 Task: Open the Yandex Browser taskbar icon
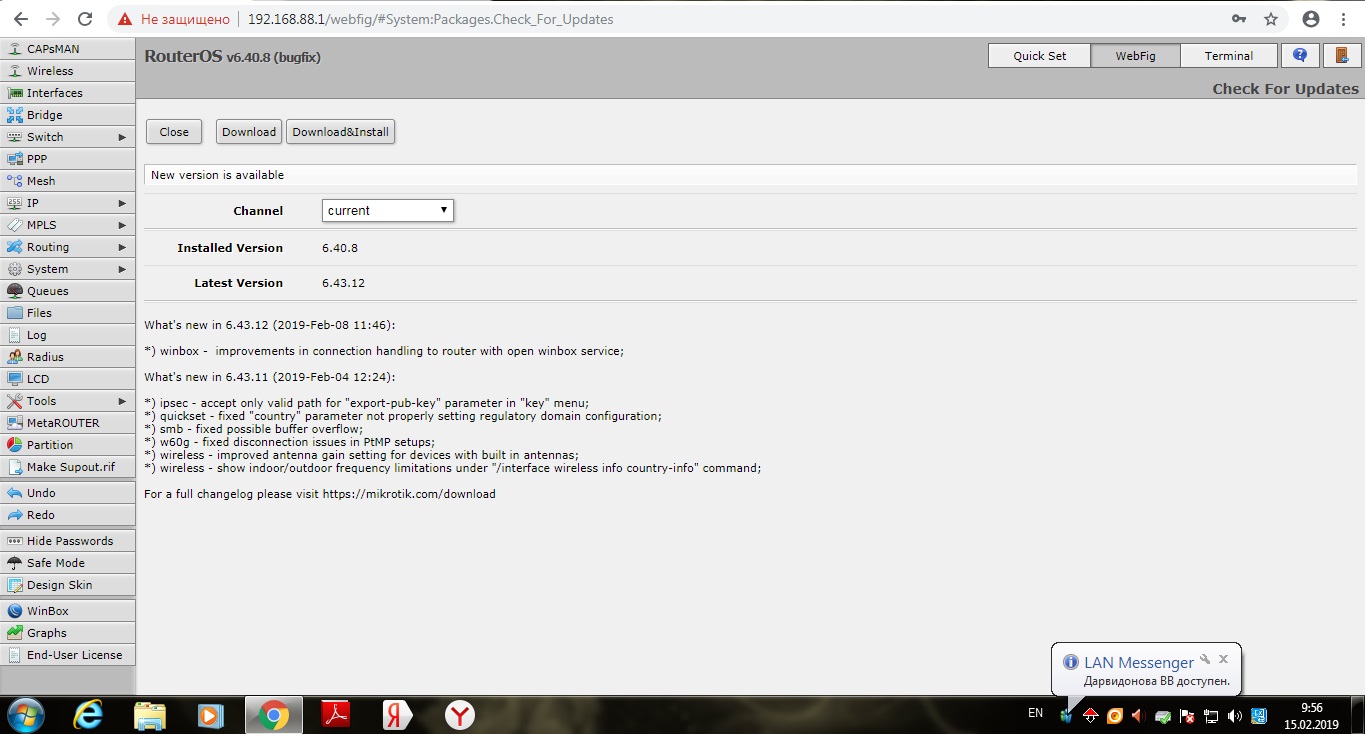[x=459, y=715]
